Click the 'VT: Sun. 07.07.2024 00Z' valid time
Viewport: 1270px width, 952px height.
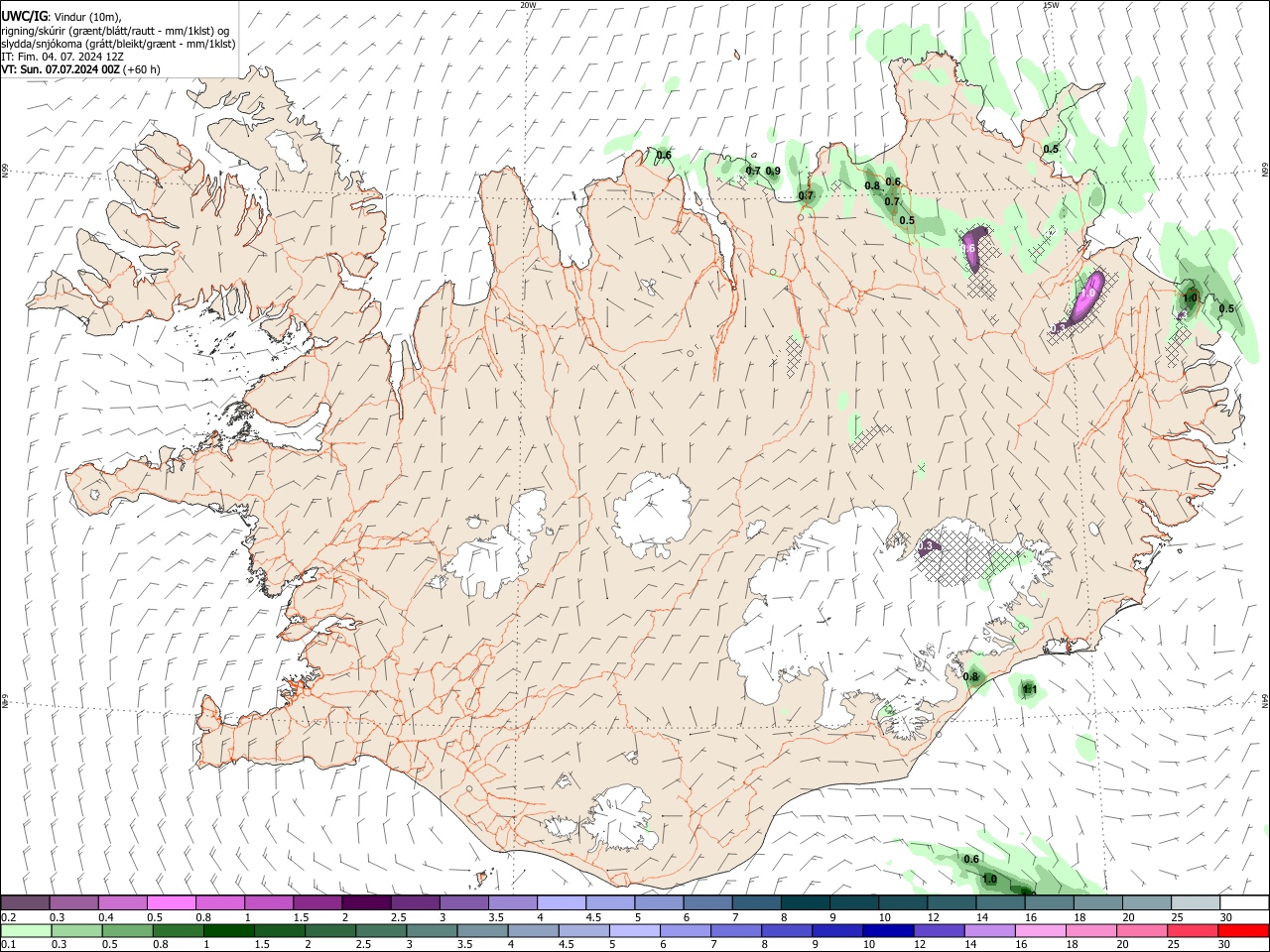(62, 69)
